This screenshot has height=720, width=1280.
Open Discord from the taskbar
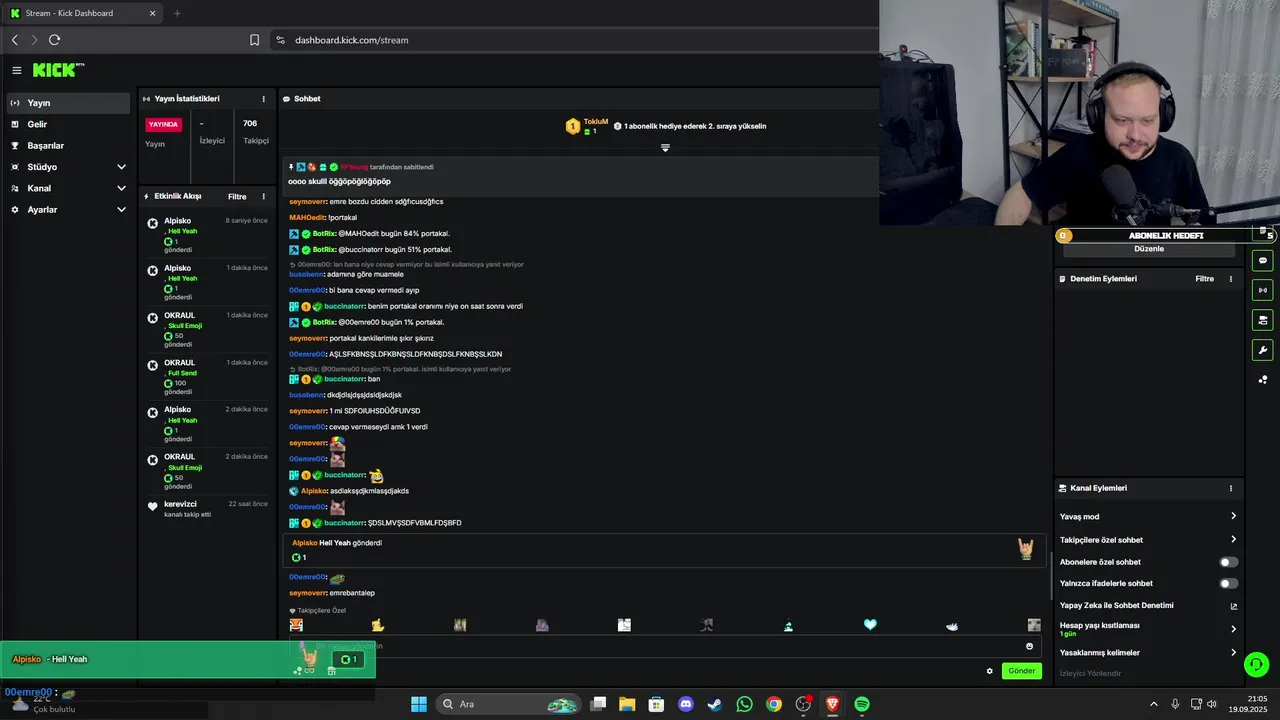pyautogui.click(x=686, y=704)
